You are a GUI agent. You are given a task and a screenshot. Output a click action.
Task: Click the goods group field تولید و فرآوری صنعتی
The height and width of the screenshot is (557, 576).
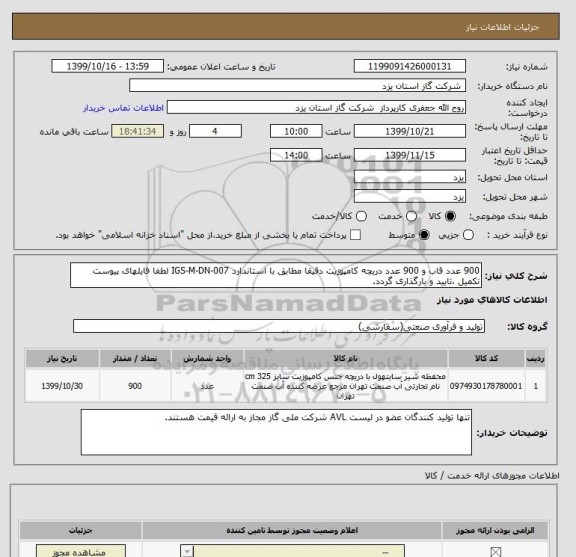[279, 326]
